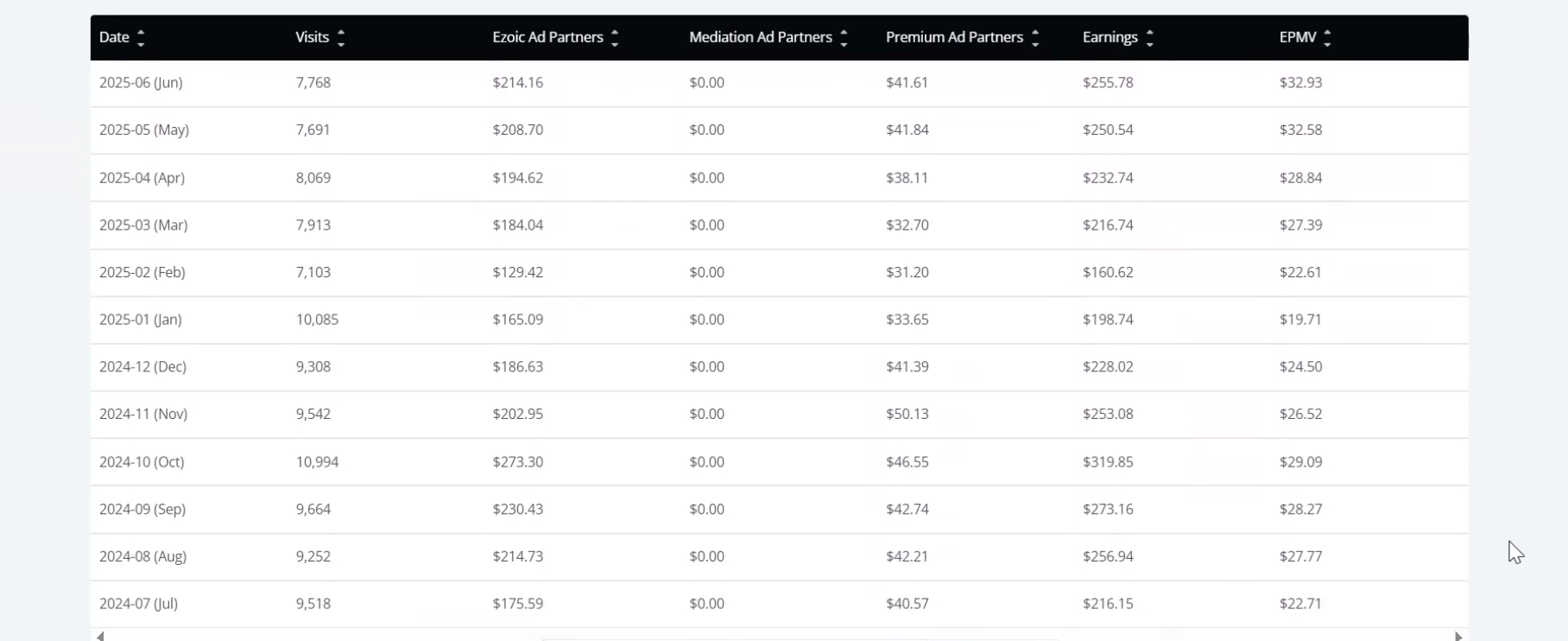Select the Earnings column header text
The image size is (1568, 641).
pyautogui.click(x=1110, y=37)
